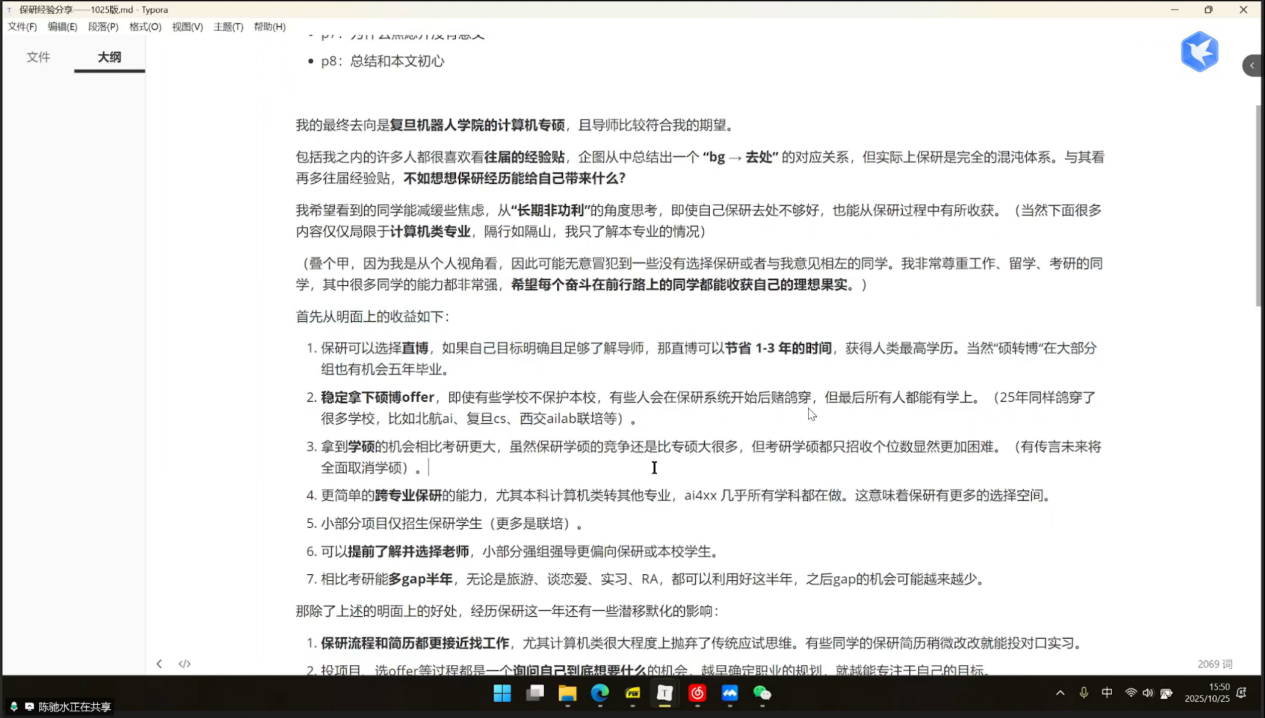Open the blue meeting app taskbar icon
This screenshot has height=718, width=1265.
click(x=730, y=693)
